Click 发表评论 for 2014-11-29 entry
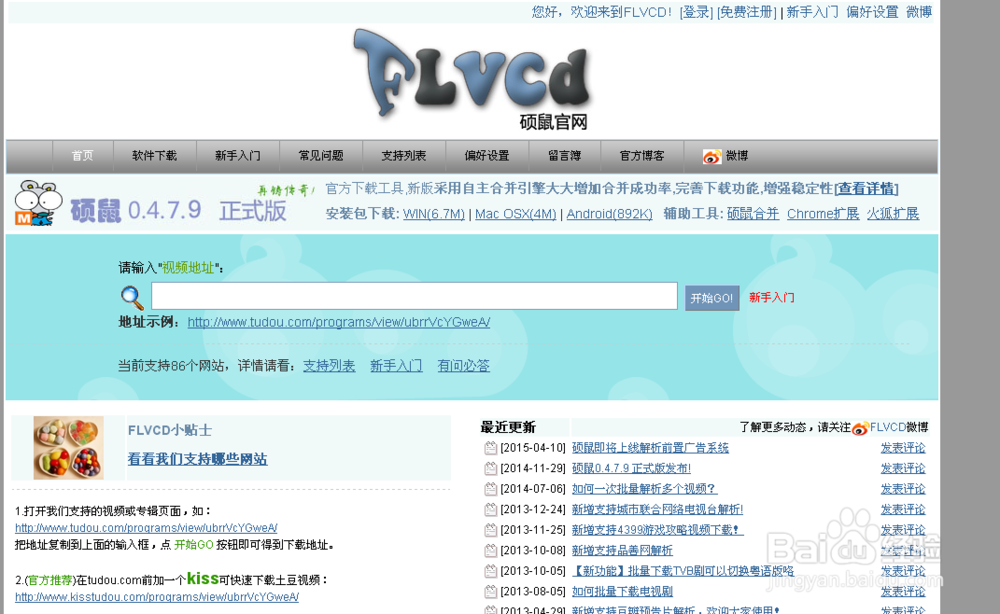1000x614 pixels. point(902,468)
